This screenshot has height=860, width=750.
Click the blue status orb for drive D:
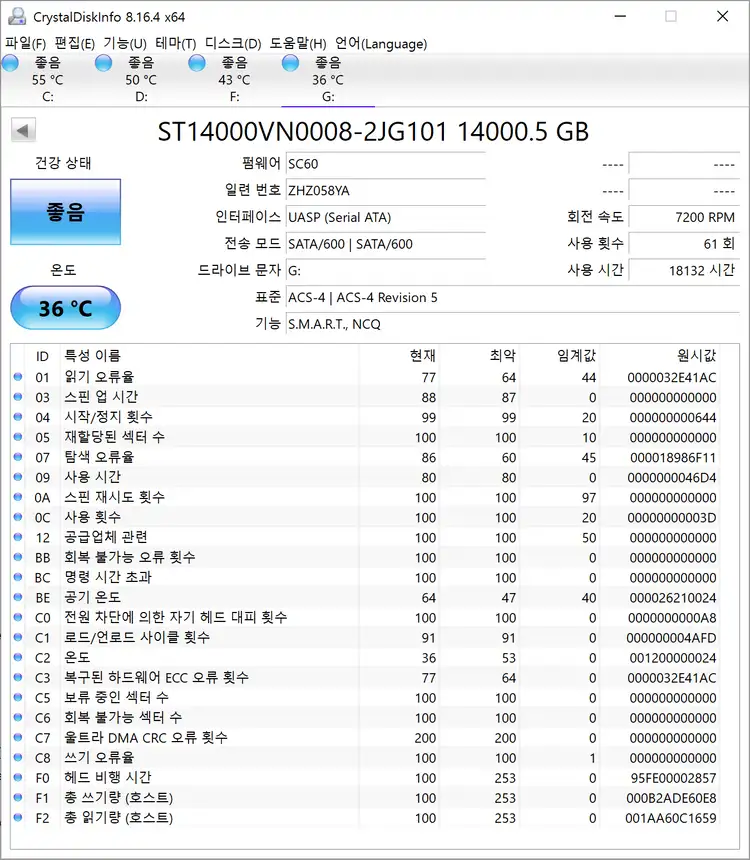pos(103,63)
